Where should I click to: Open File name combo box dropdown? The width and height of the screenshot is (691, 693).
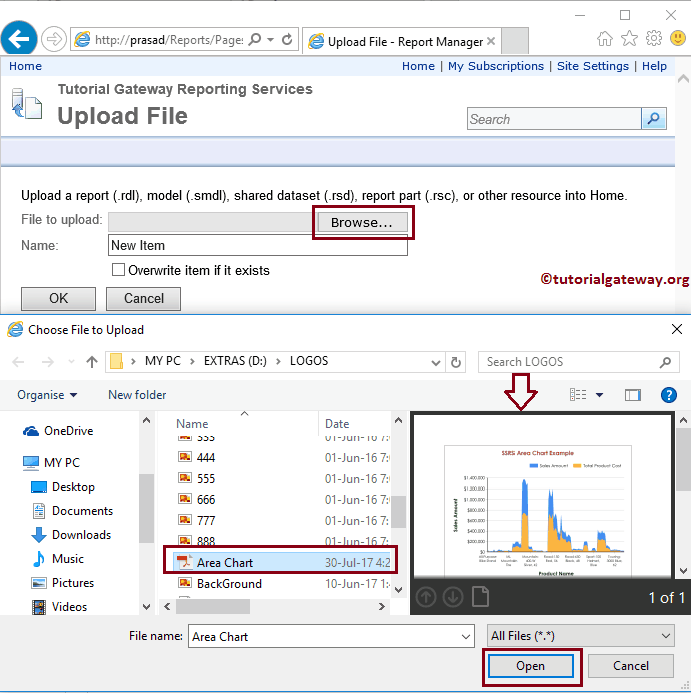466,636
